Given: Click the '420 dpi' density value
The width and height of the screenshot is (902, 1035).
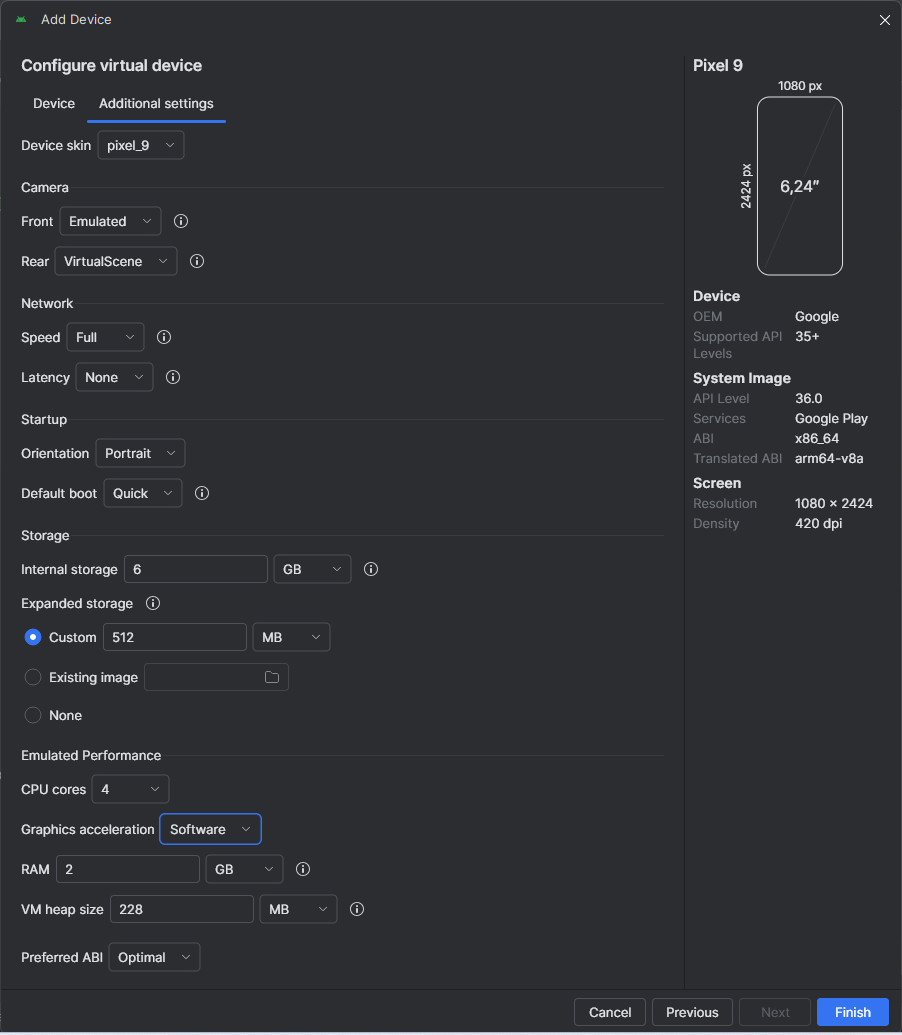Looking at the screenshot, I should coord(819,523).
